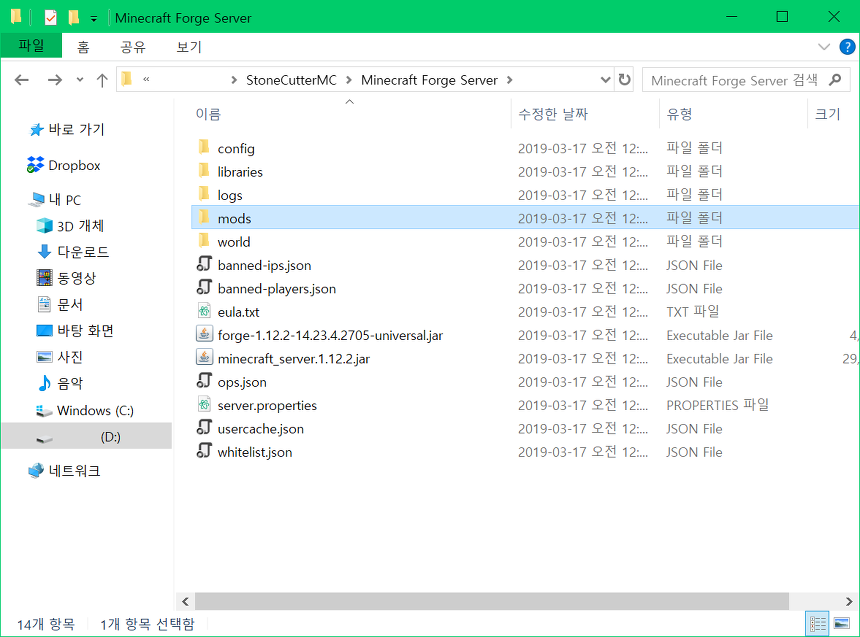
Task: Open 다운로드 folder in sidebar
Action: tap(73, 252)
